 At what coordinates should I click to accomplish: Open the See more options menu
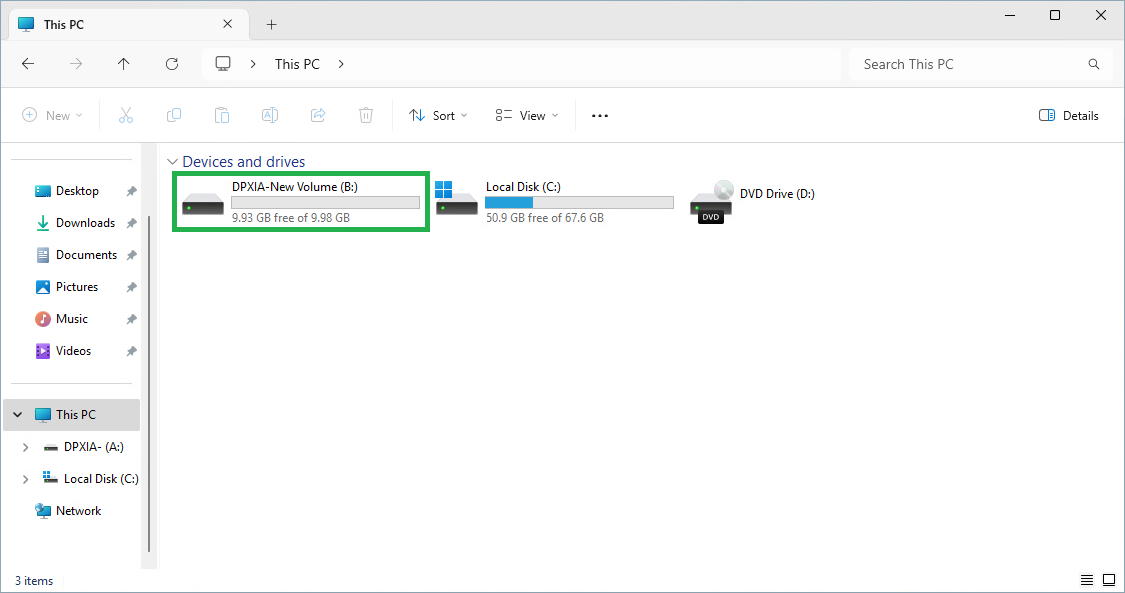(600, 116)
